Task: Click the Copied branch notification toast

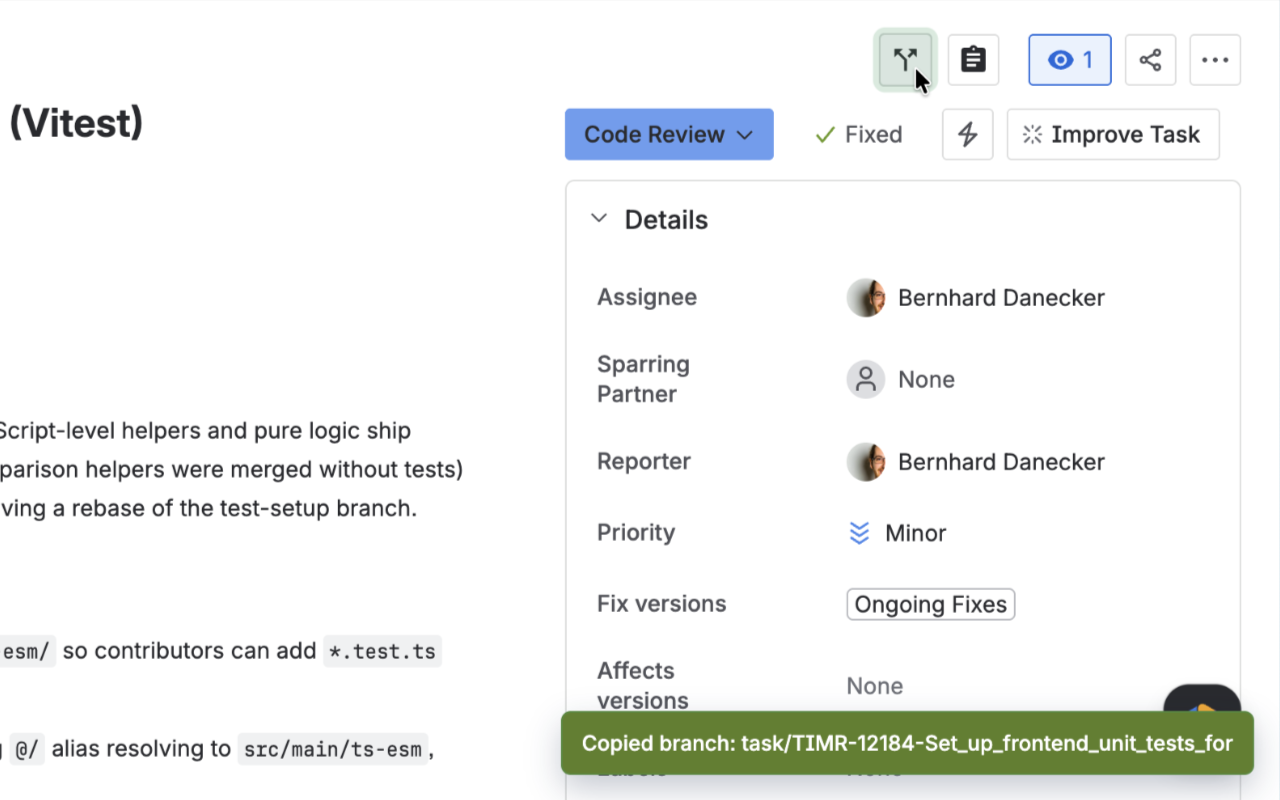Action: [x=907, y=743]
